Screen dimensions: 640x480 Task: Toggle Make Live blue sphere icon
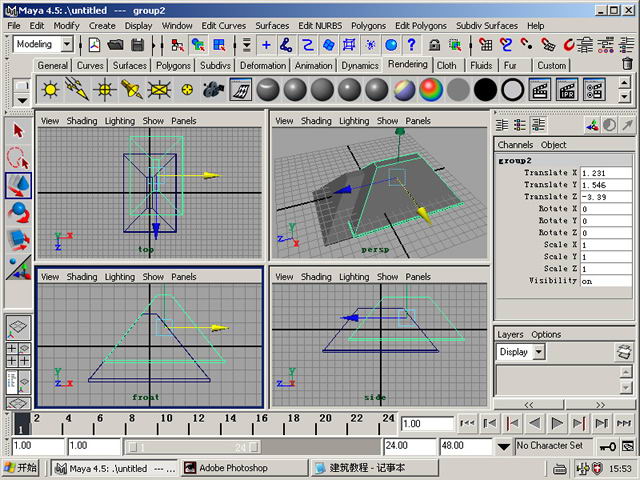(391, 45)
